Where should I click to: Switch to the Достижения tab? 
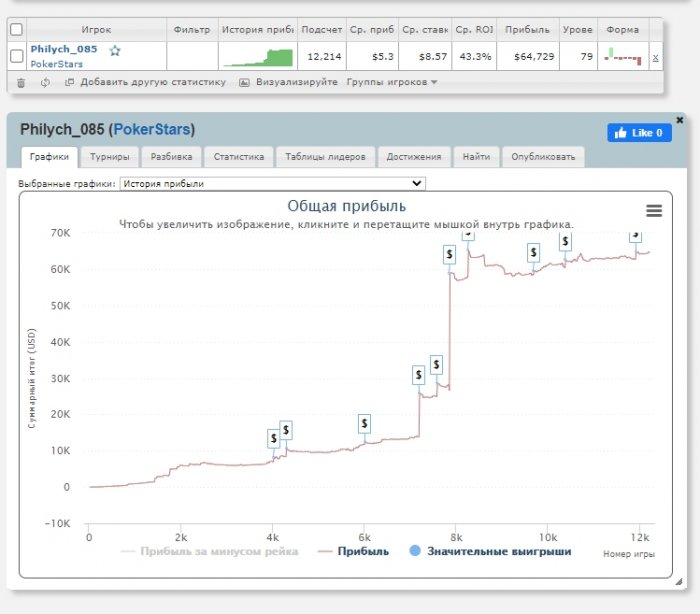(414, 157)
